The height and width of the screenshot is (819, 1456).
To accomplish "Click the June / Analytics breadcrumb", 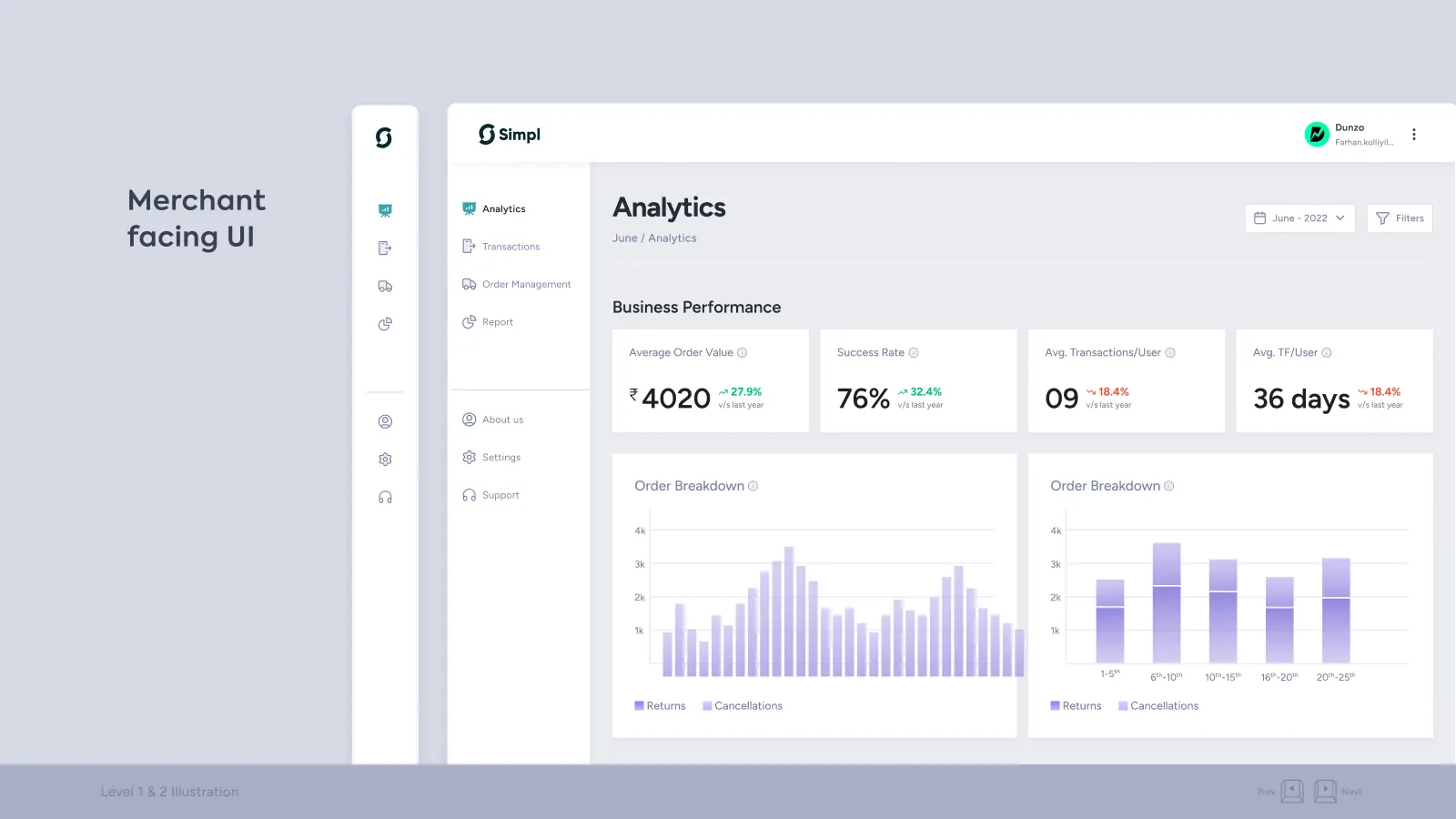I will pos(654,238).
